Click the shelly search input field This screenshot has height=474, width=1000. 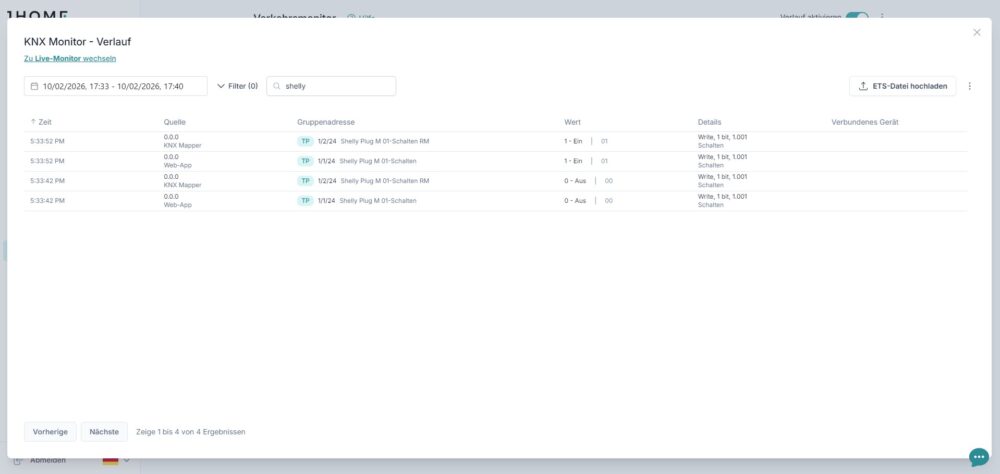[x=331, y=86]
